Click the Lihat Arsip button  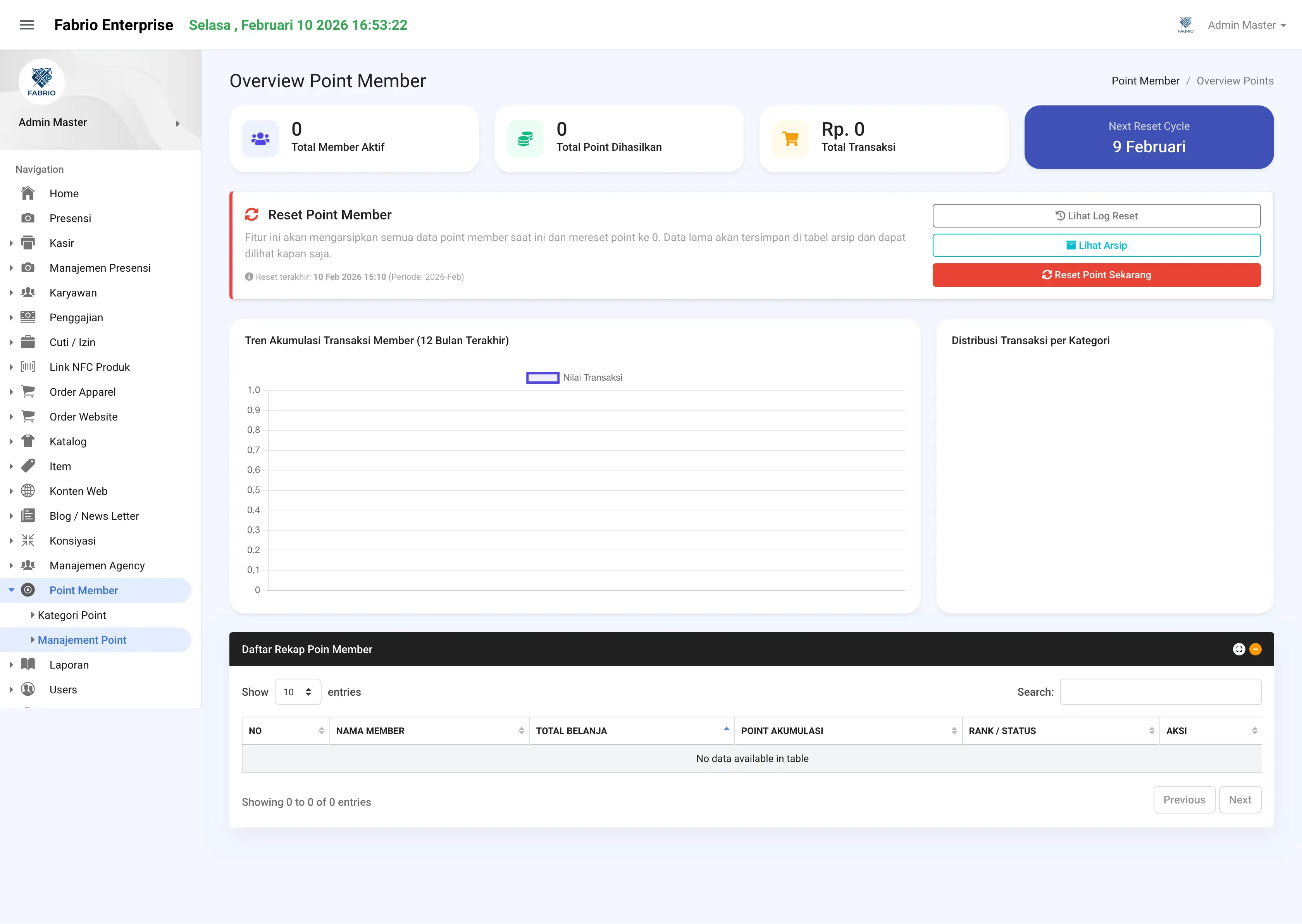[1096, 245]
